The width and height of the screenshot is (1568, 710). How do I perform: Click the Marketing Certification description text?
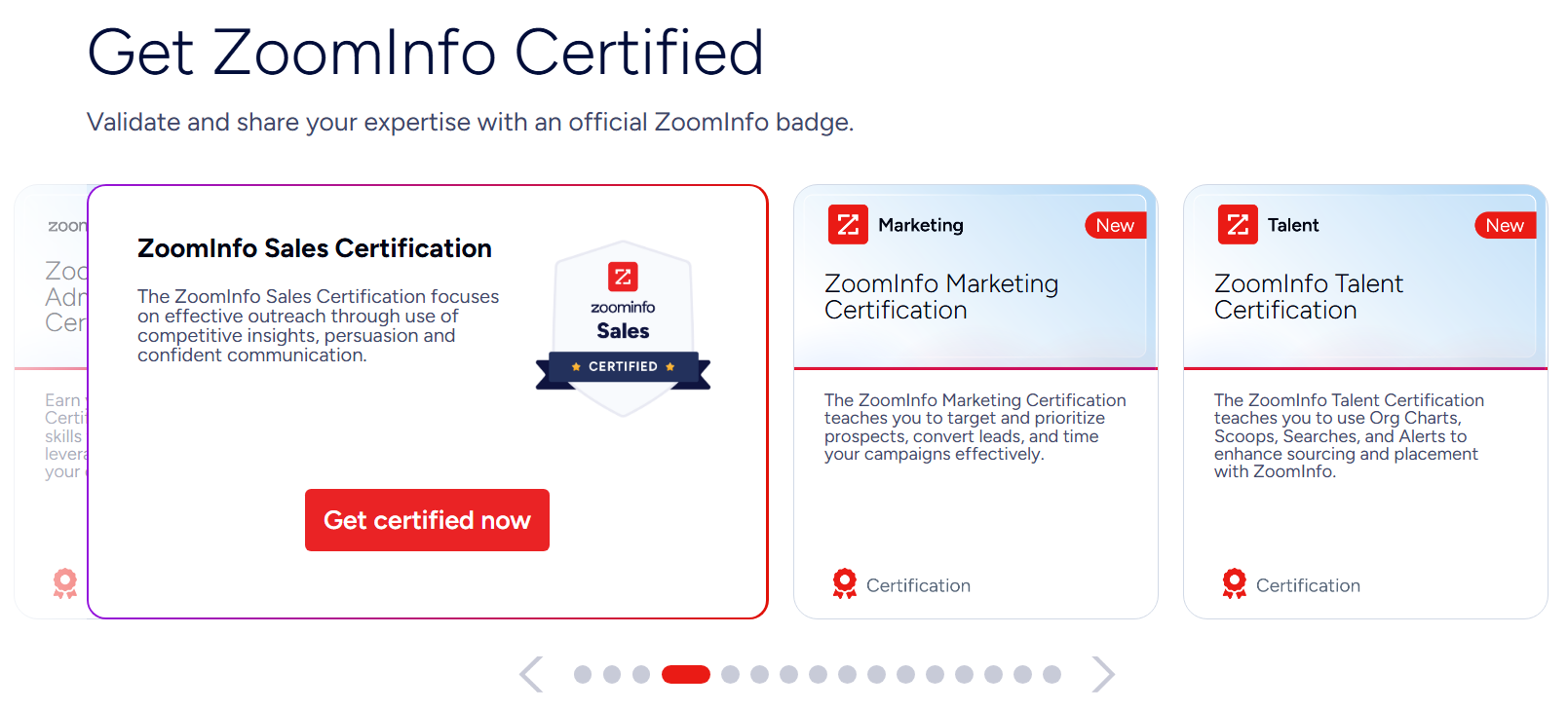tap(975, 427)
